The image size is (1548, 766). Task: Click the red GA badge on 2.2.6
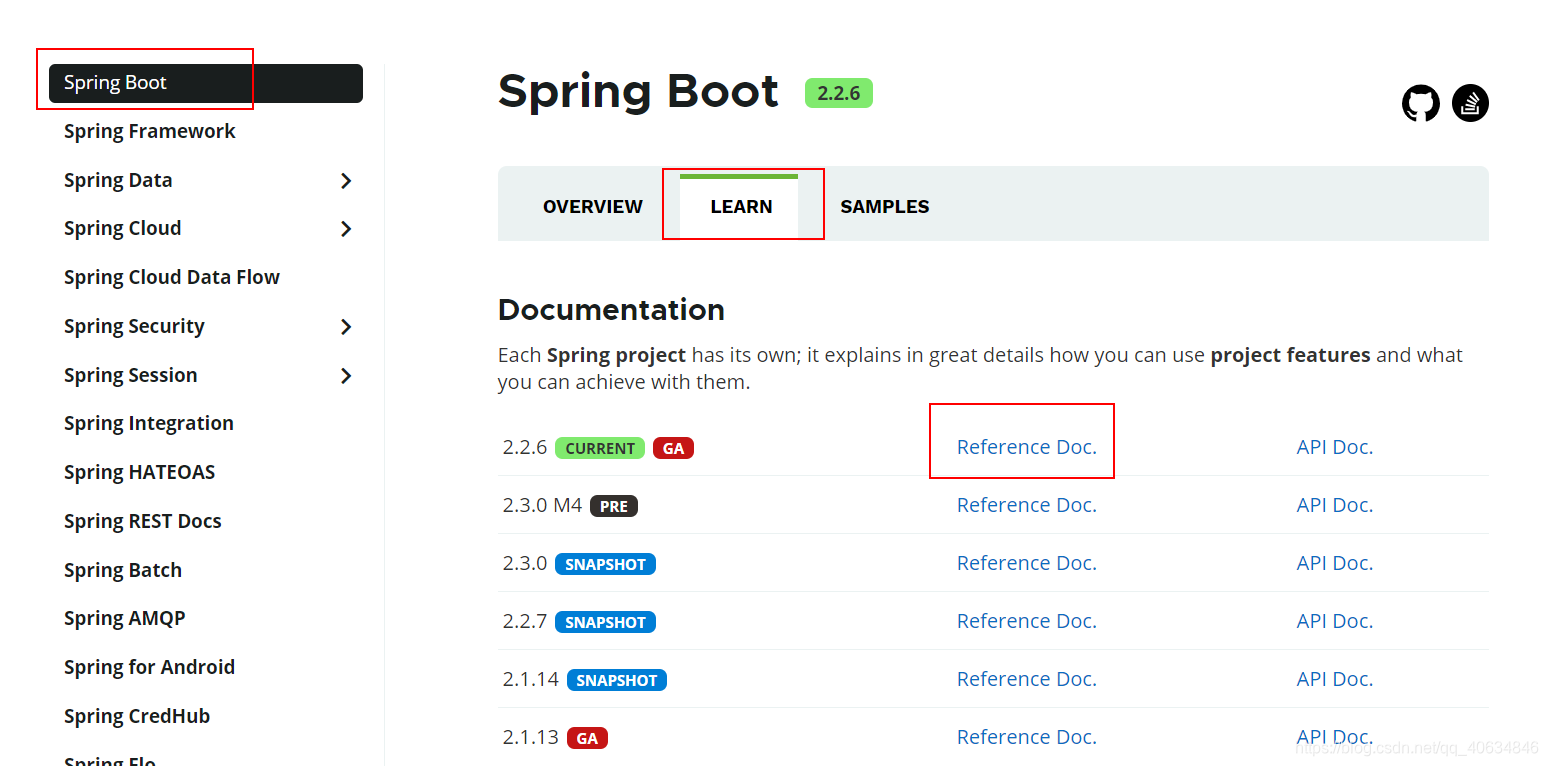(674, 448)
